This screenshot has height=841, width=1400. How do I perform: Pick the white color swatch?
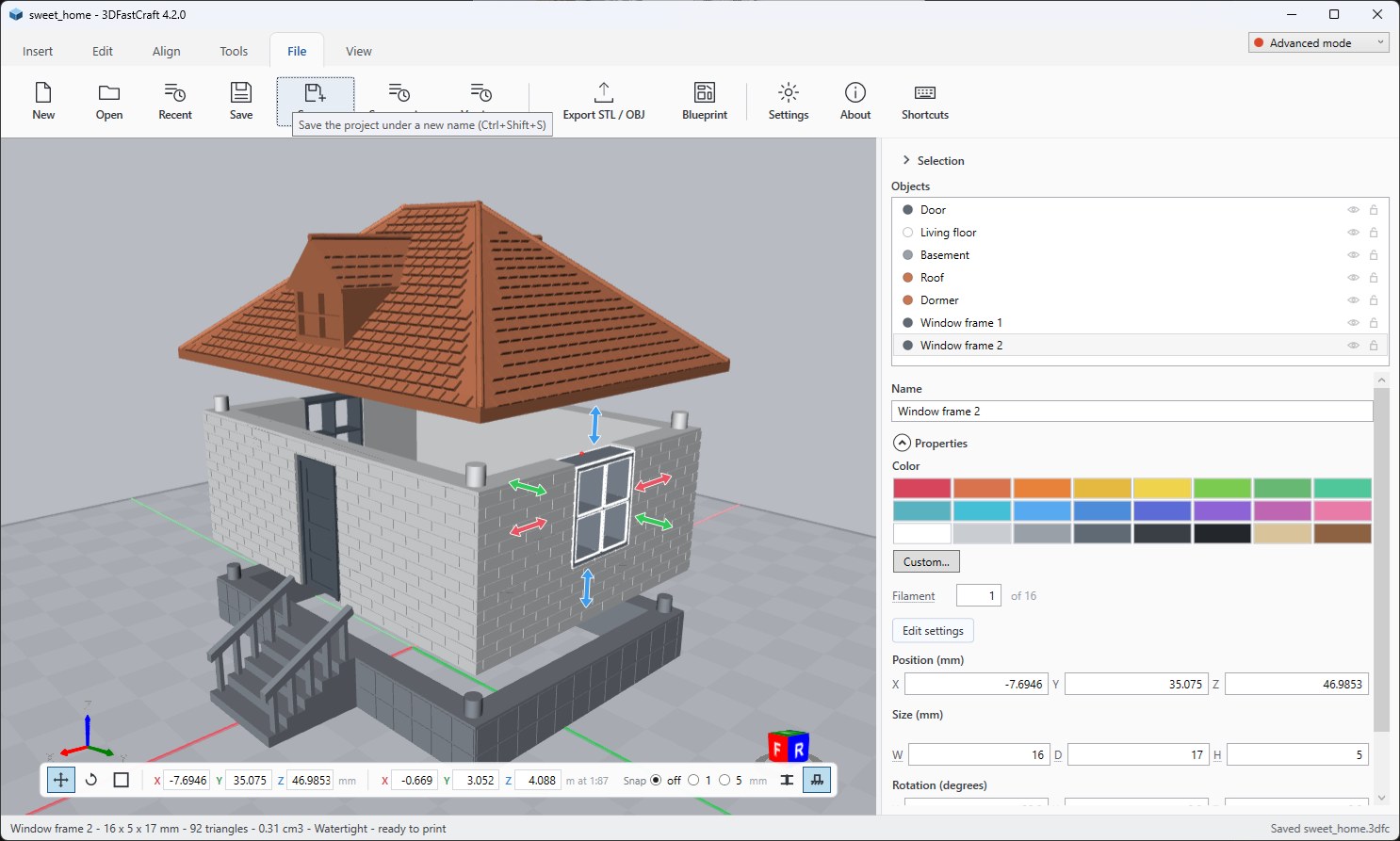[922, 533]
